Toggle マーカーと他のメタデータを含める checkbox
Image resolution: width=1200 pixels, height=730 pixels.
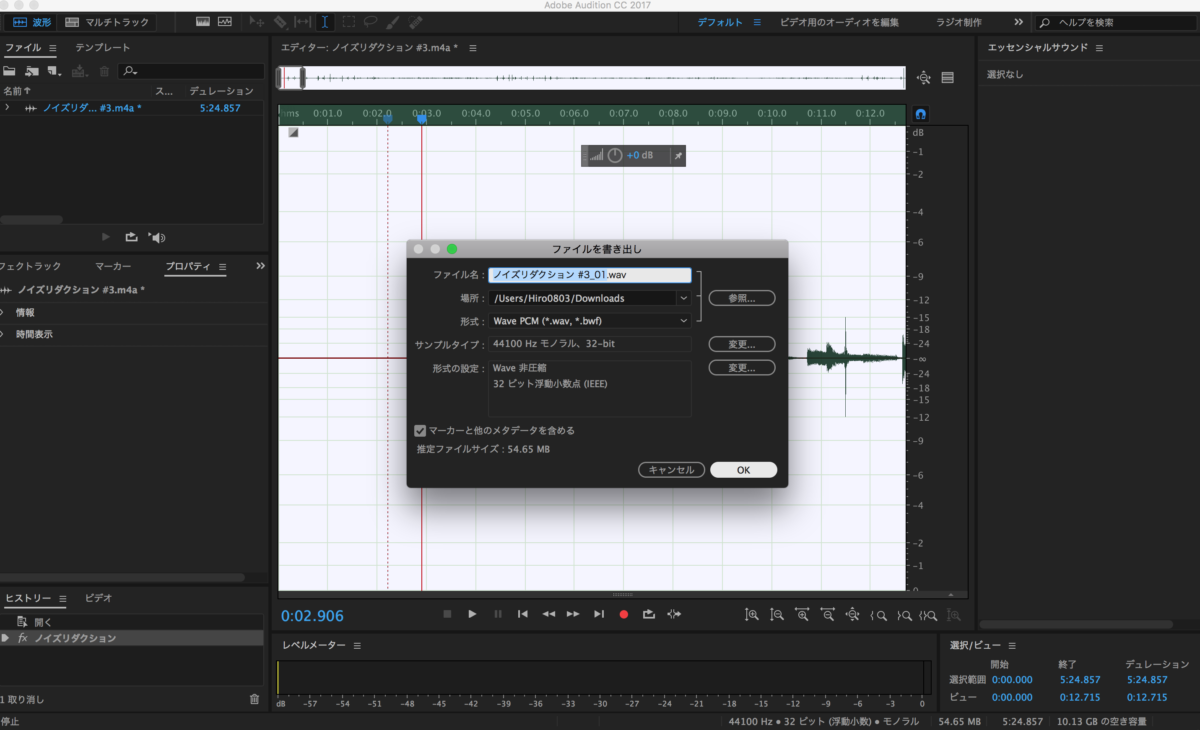421,430
